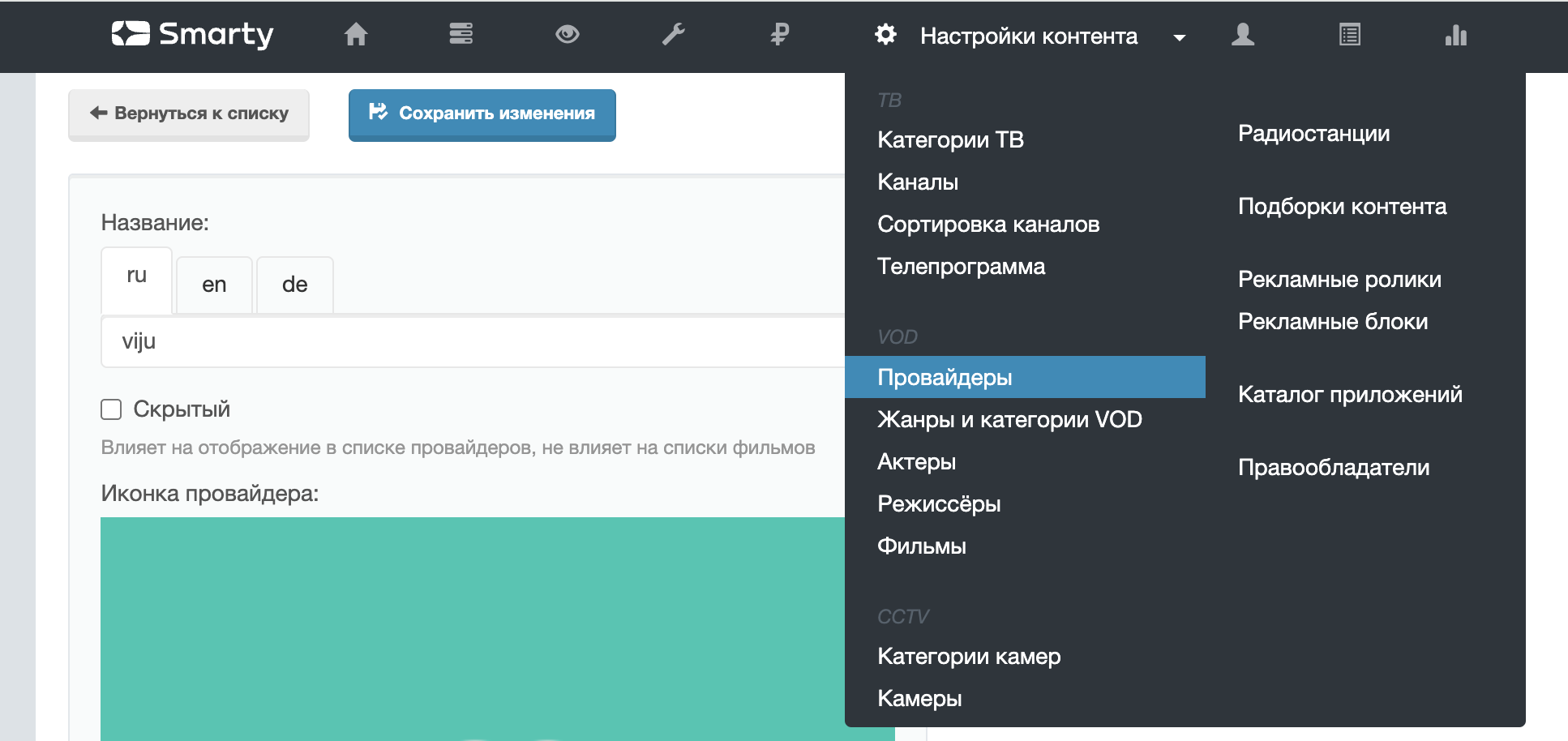Go to the home icon in navbar
The image size is (1568, 741).
[x=356, y=34]
